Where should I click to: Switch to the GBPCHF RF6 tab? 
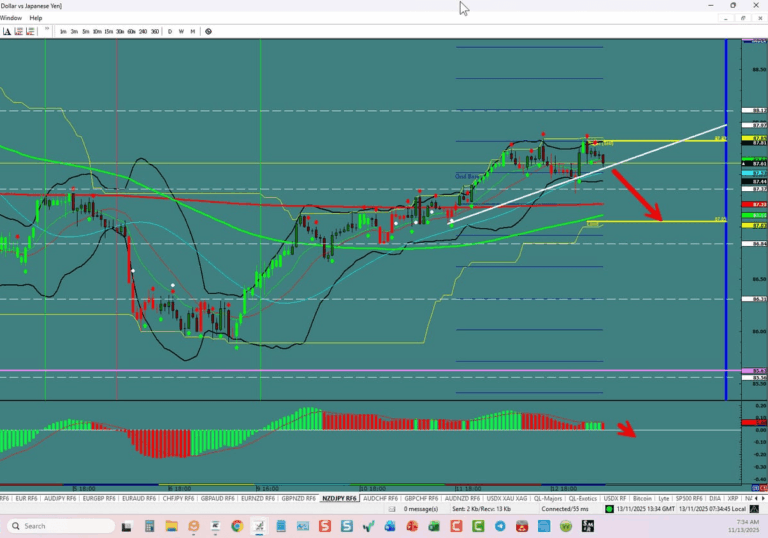(x=421, y=498)
